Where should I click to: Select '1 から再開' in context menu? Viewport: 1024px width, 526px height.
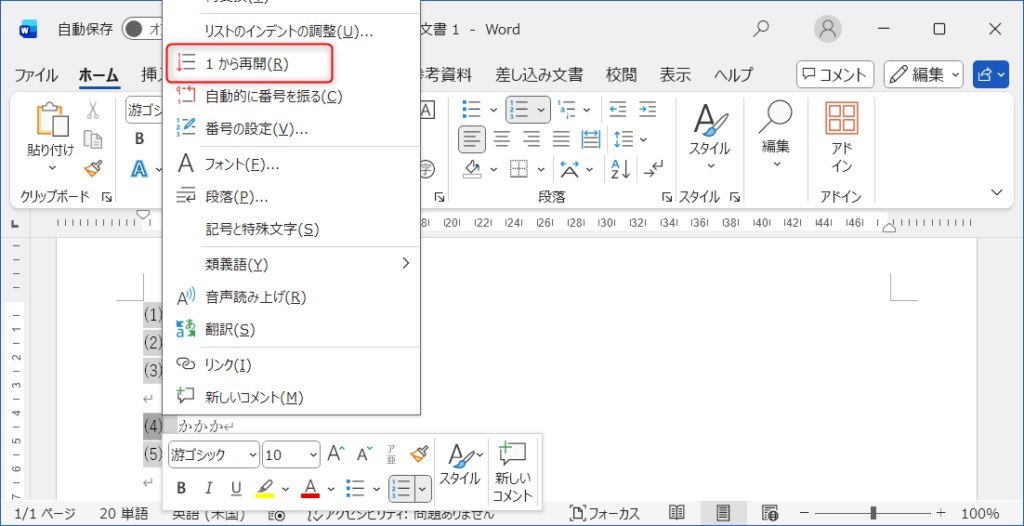coord(247,64)
